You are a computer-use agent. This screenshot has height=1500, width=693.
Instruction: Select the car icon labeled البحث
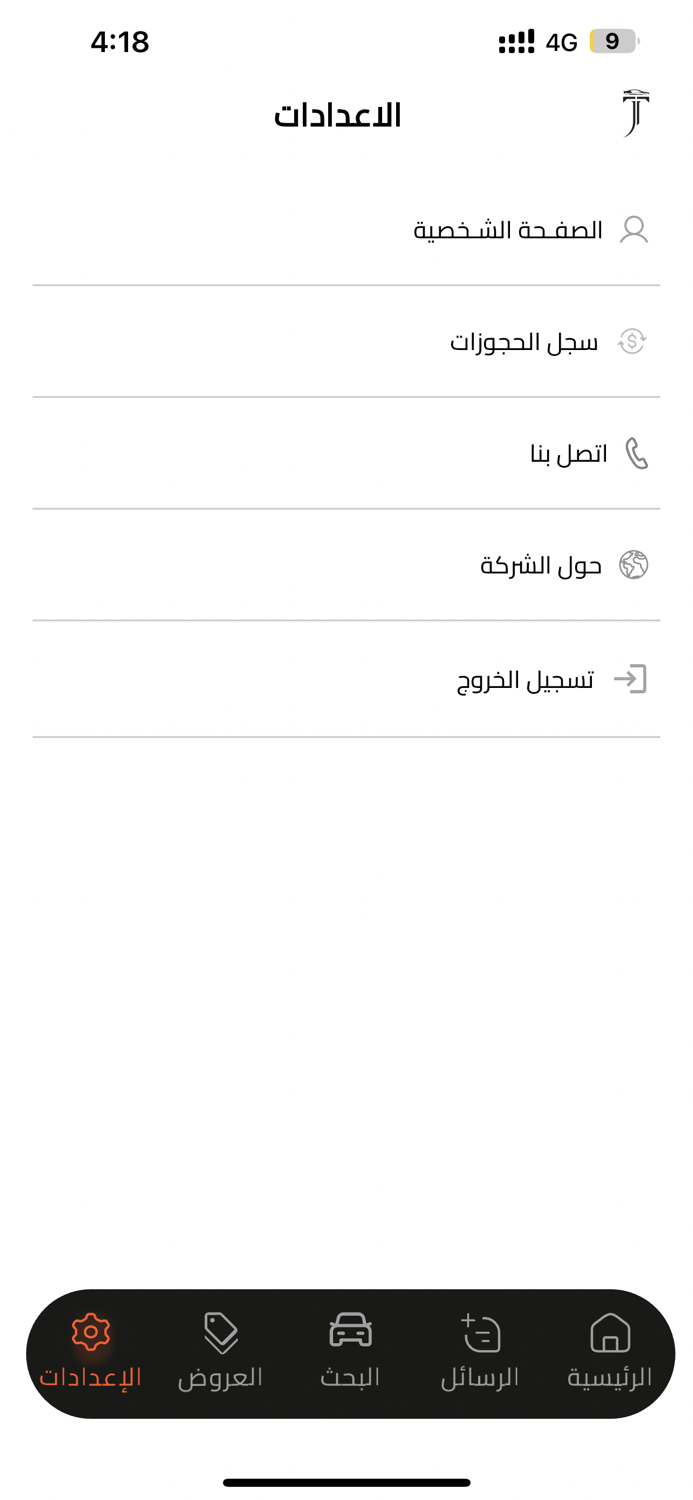tap(349, 1331)
